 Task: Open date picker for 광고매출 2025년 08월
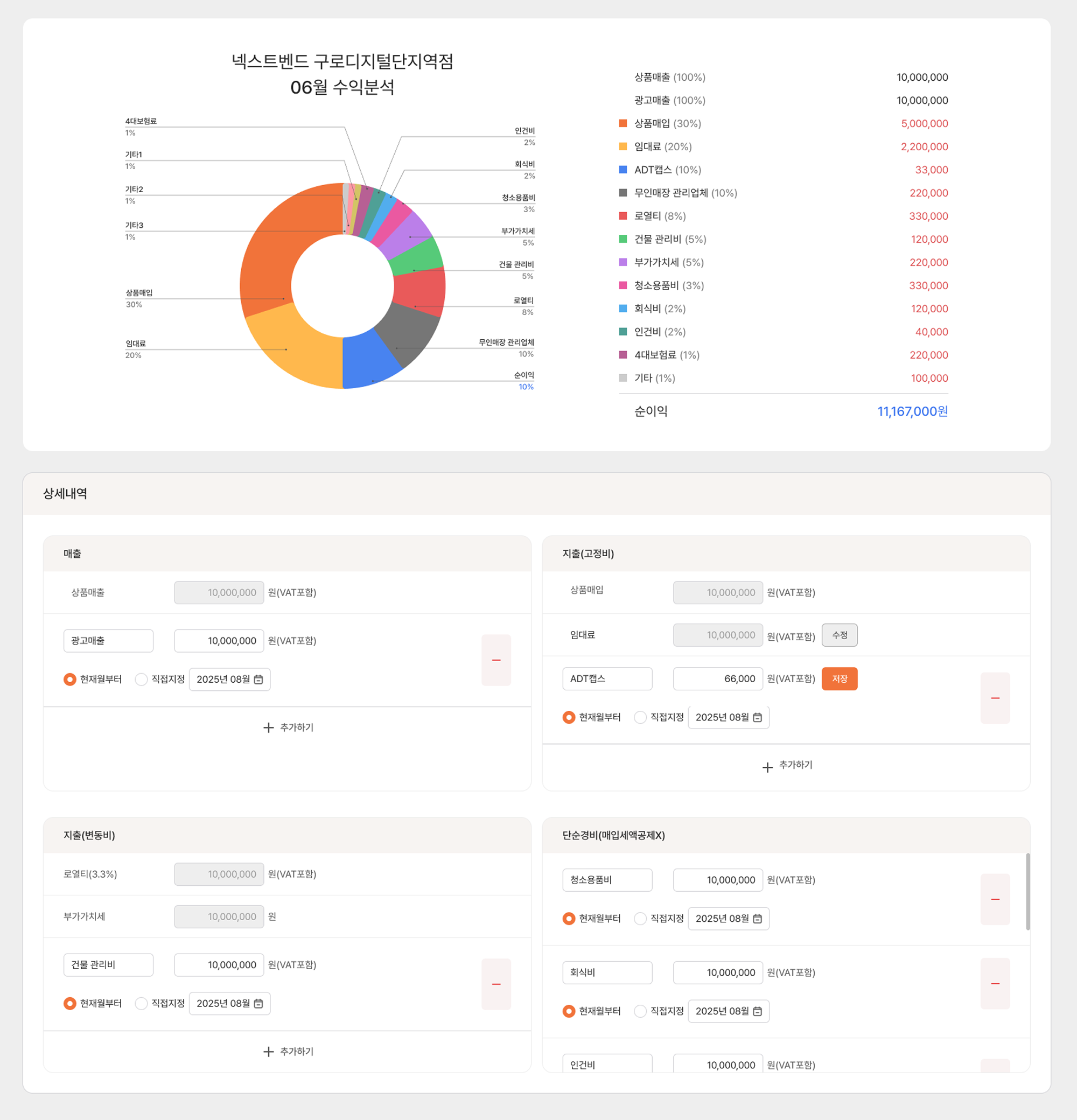pyautogui.click(x=258, y=680)
